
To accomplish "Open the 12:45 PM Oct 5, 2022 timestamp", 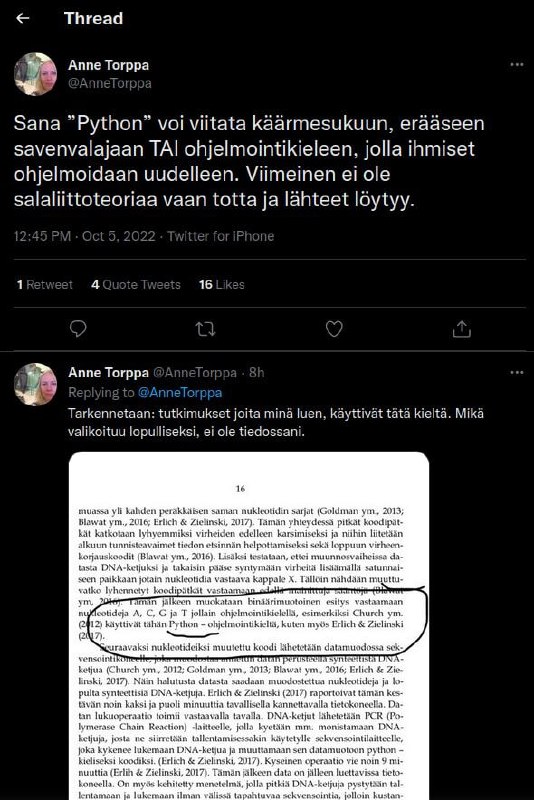I will (x=84, y=236).
